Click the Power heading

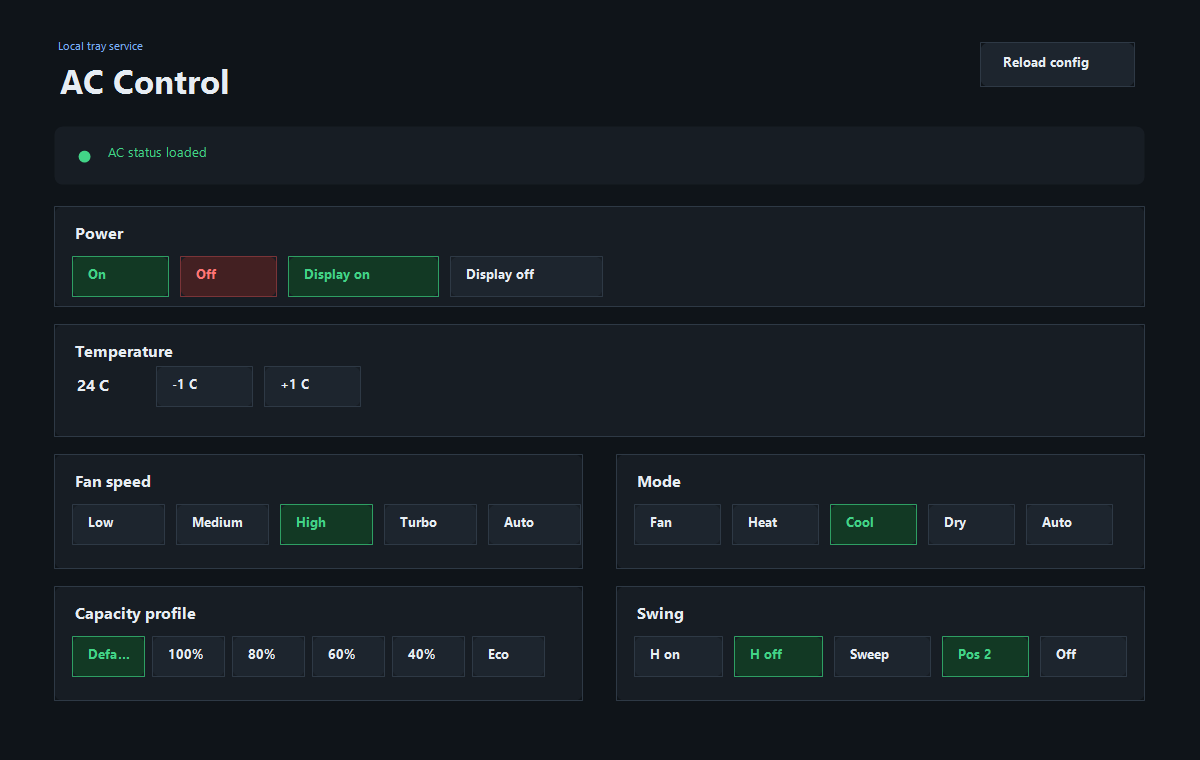point(99,234)
